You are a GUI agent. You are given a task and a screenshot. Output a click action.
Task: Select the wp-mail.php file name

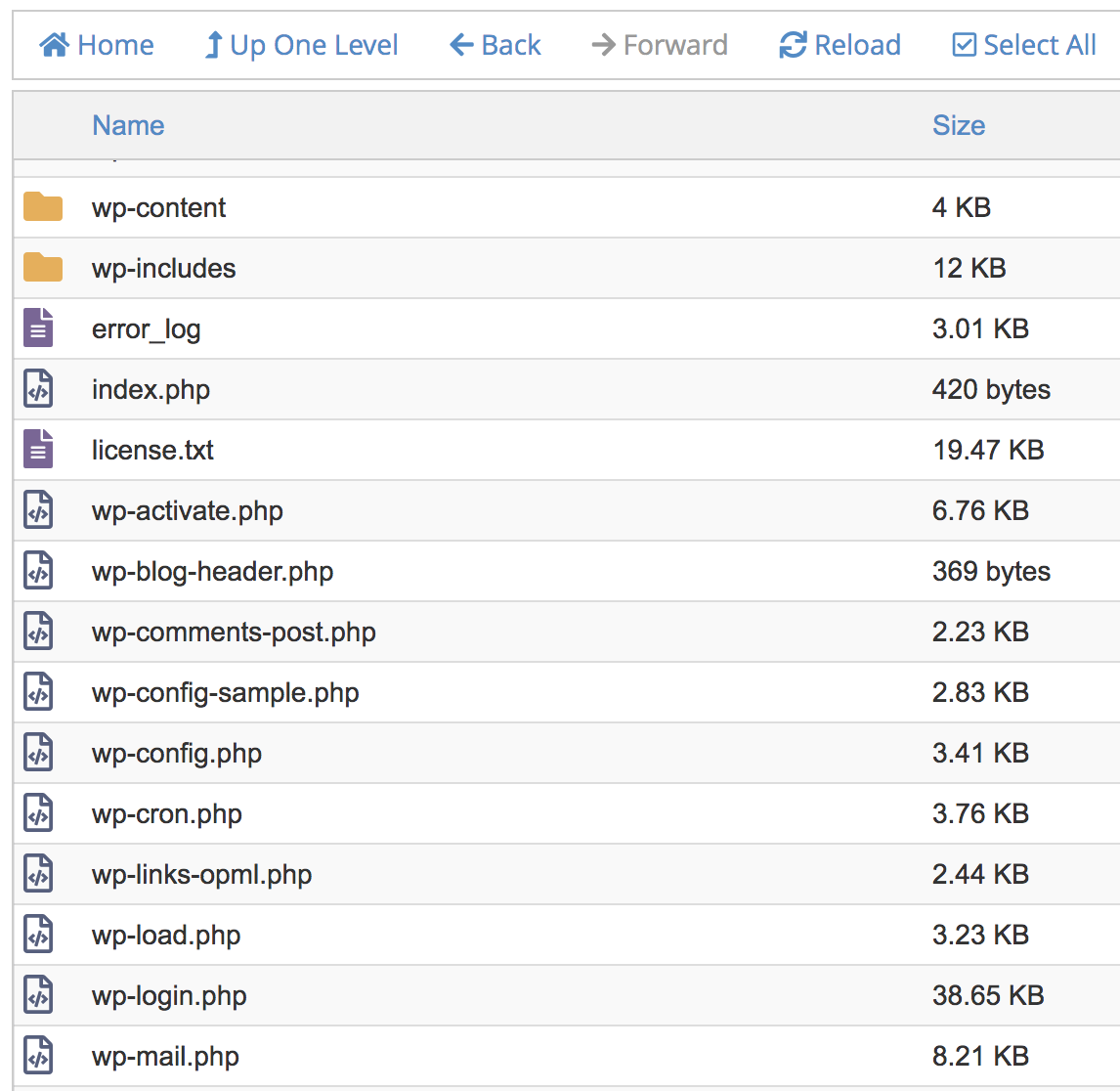click(166, 1058)
